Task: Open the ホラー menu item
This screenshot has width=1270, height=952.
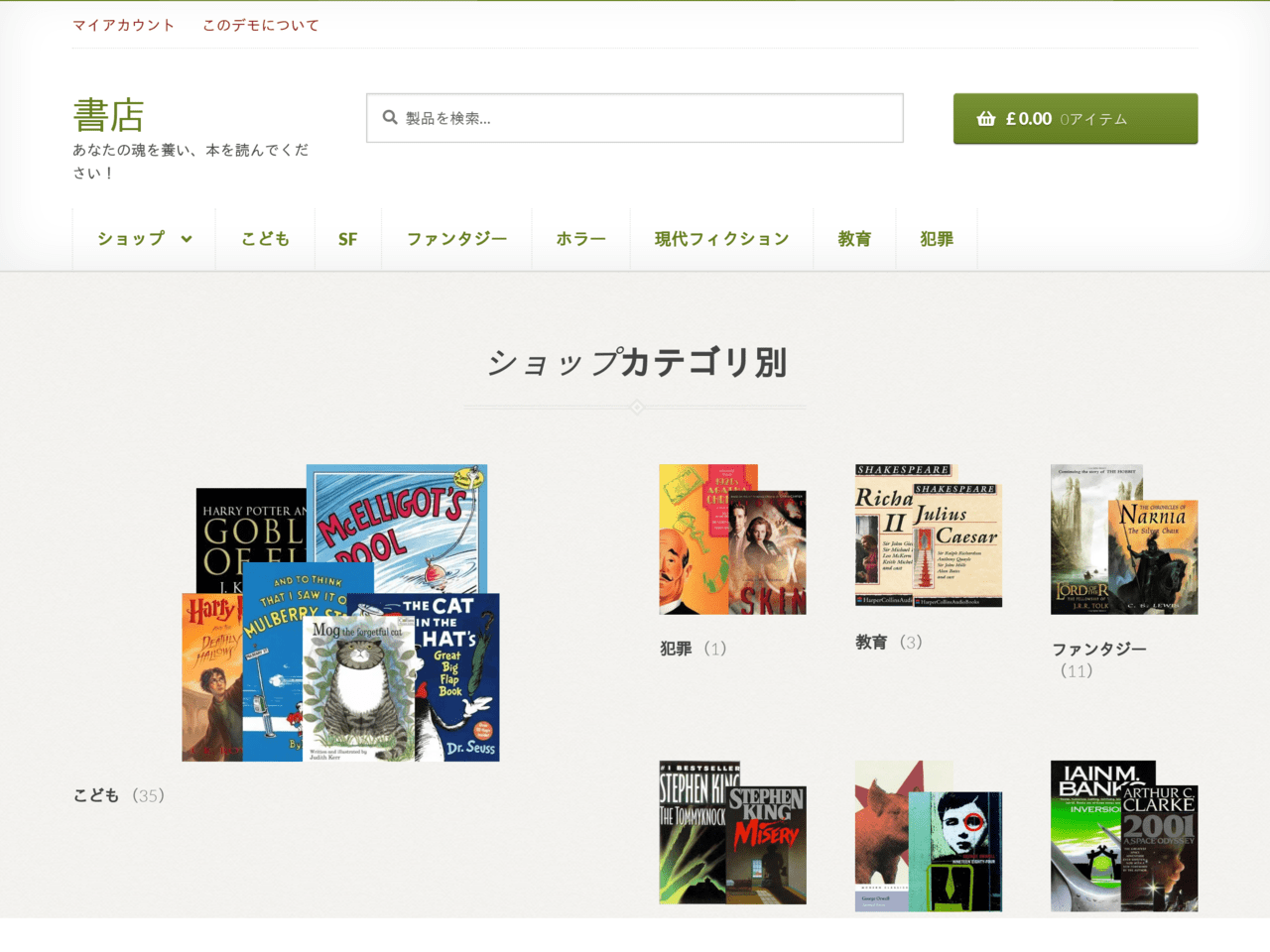Action: coord(580,239)
